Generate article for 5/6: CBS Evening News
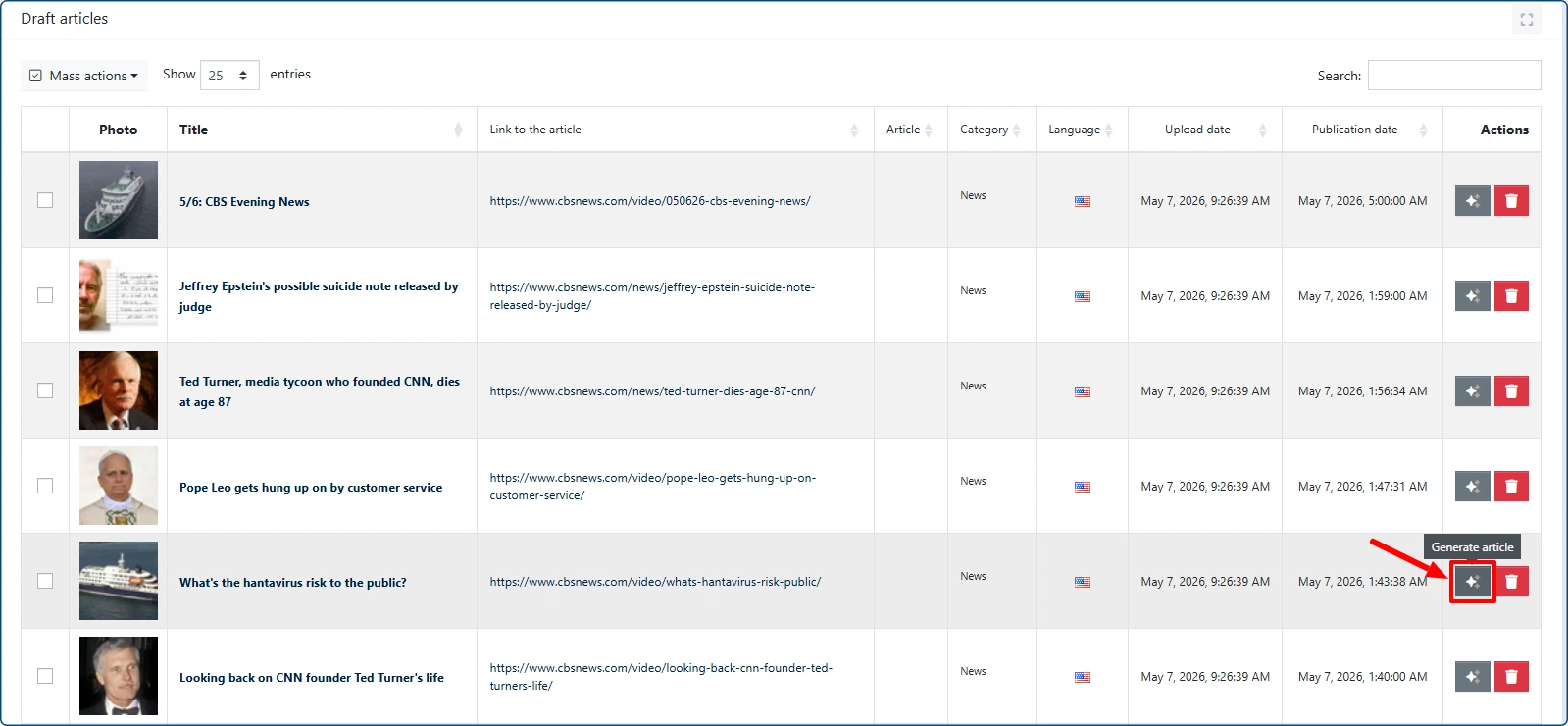This screenshot has width=1568, height=726. [1472, 201]
